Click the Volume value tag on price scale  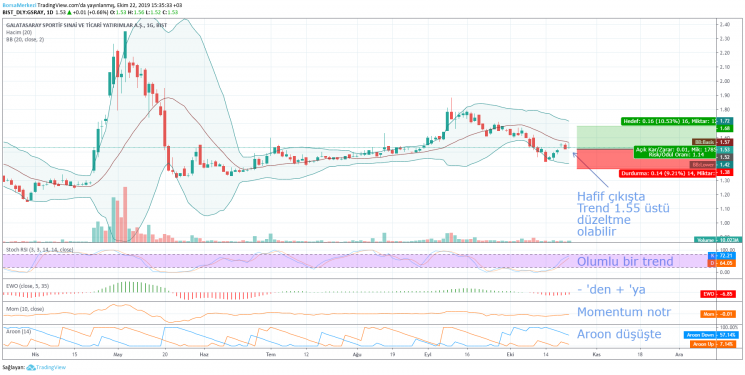pos(718,240)
